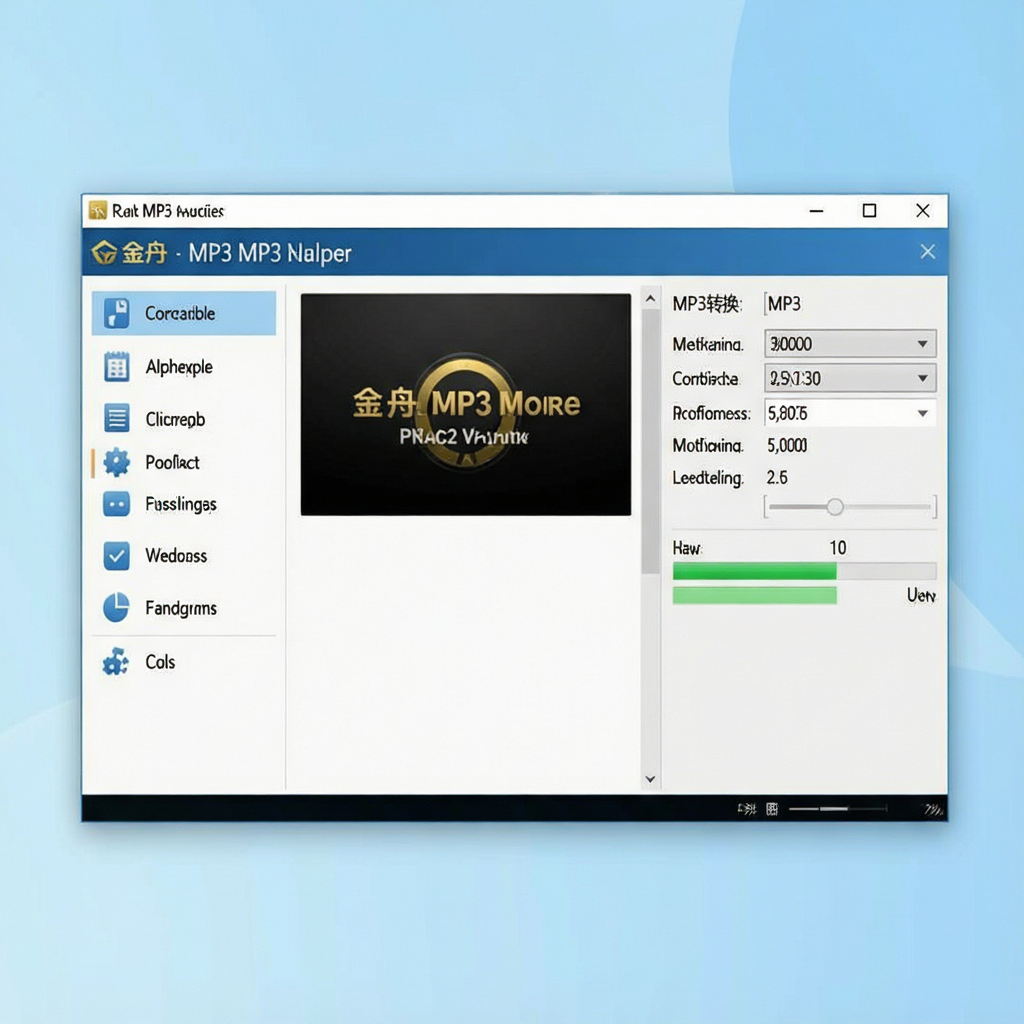Maximize the Rait MP3 window

click(x=869, y=211)
